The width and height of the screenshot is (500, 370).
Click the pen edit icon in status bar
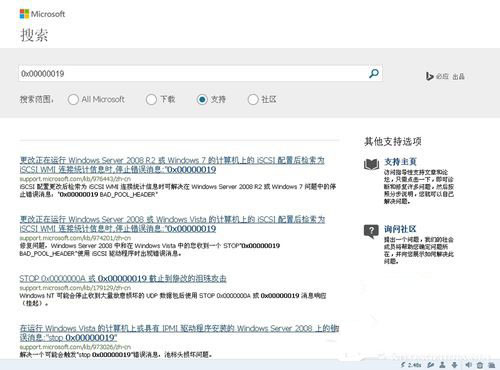(x=431, y=365)
